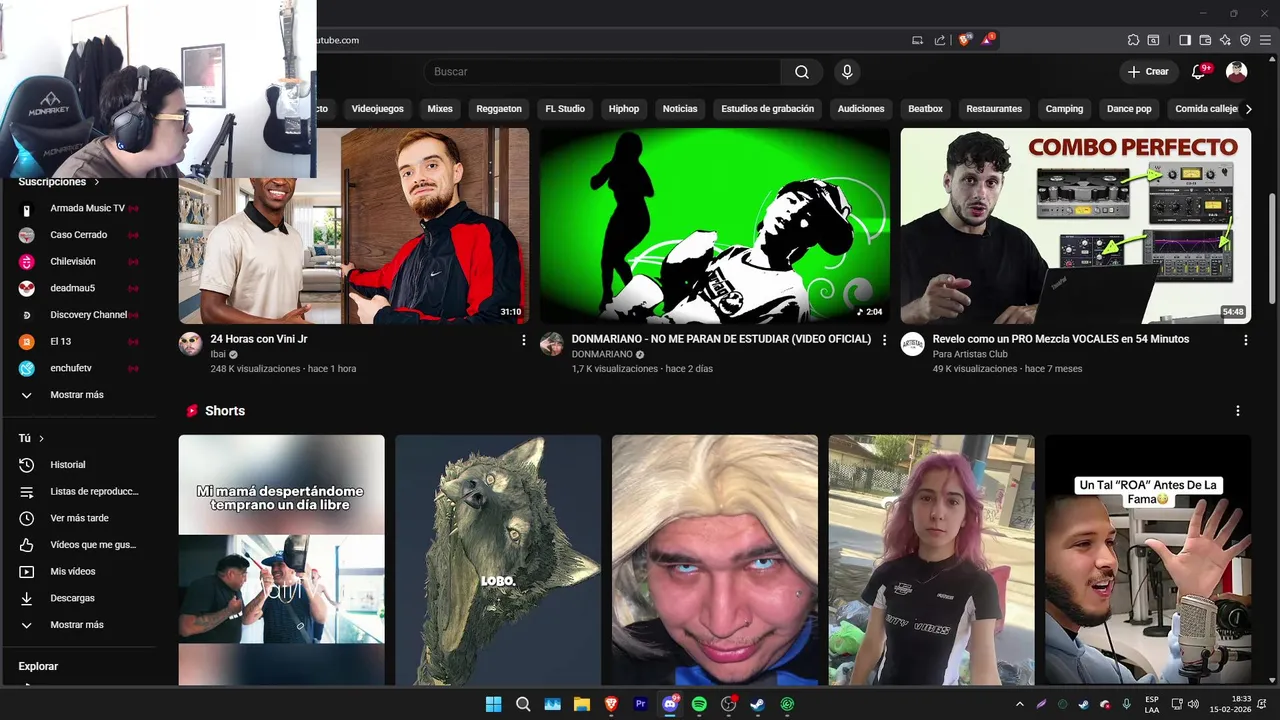Start voice search with microphone icon
Image resolution: width=1280 pixels, height=720 pixels.
(x=847, y=72)
